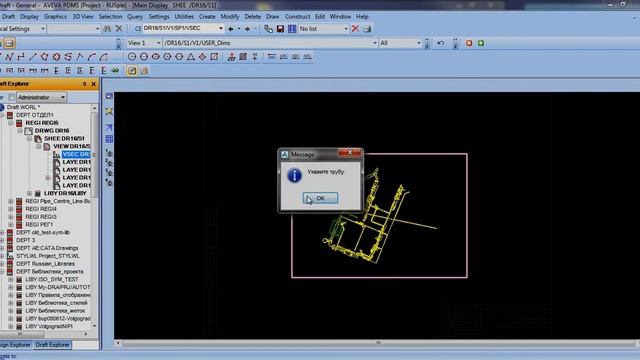Click the Draft Explorer vertical scrollbar
640x360 pixels.
[94, 155]
